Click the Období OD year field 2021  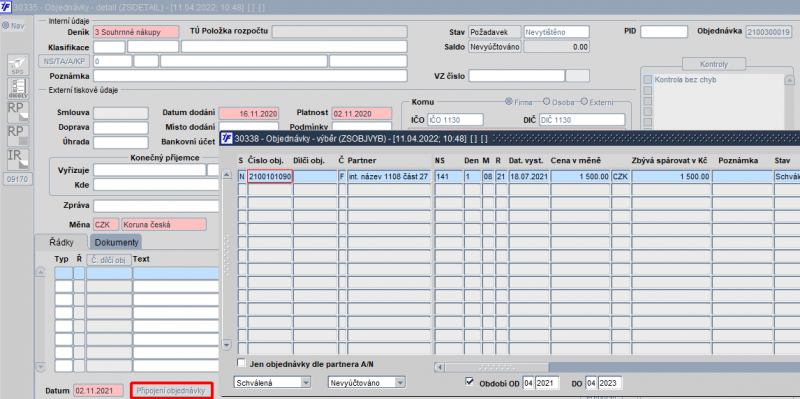[x=547, y=383]
